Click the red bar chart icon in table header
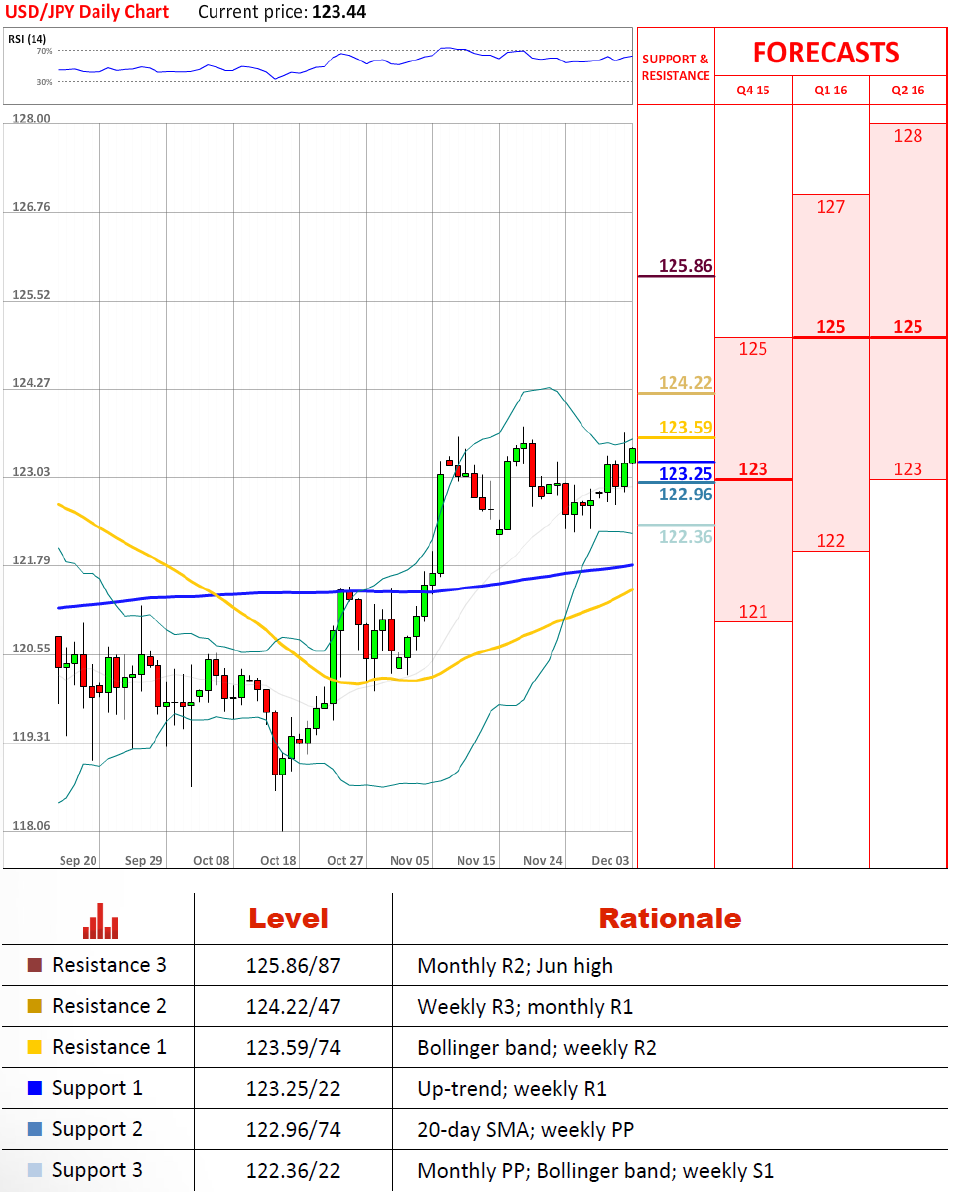 [x=100, y=921]
